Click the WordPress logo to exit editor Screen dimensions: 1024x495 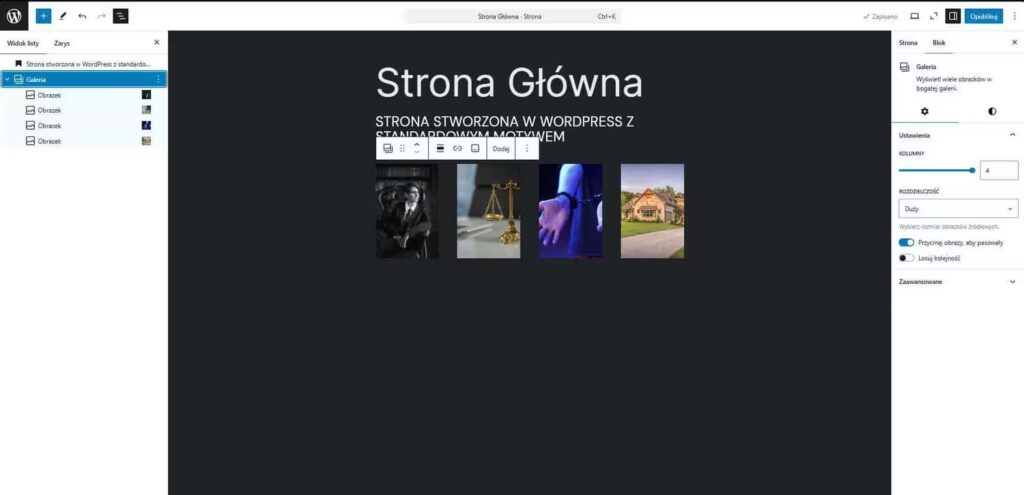(x=14, y=16)
